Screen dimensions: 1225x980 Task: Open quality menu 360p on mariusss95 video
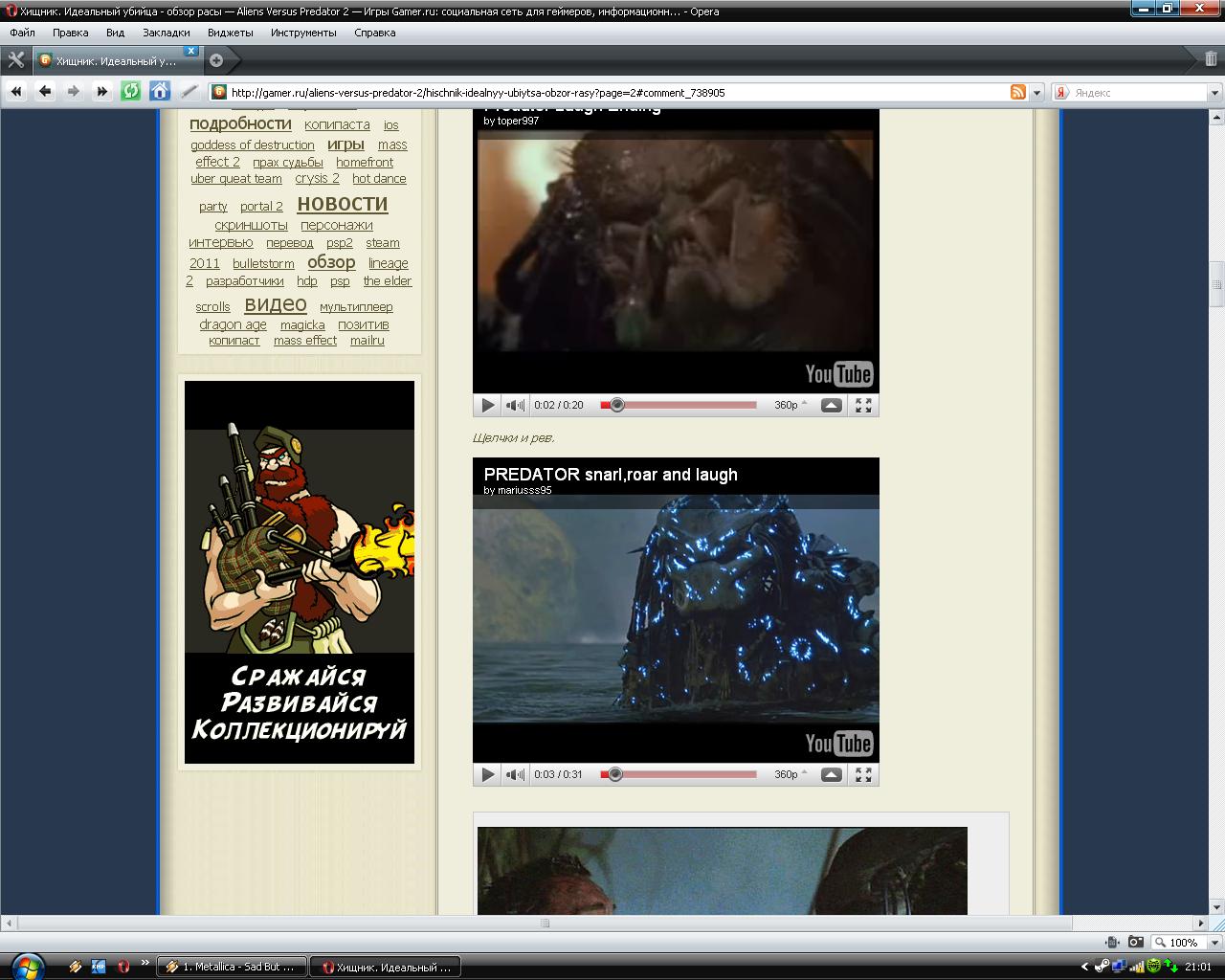[x=791, y=774]
